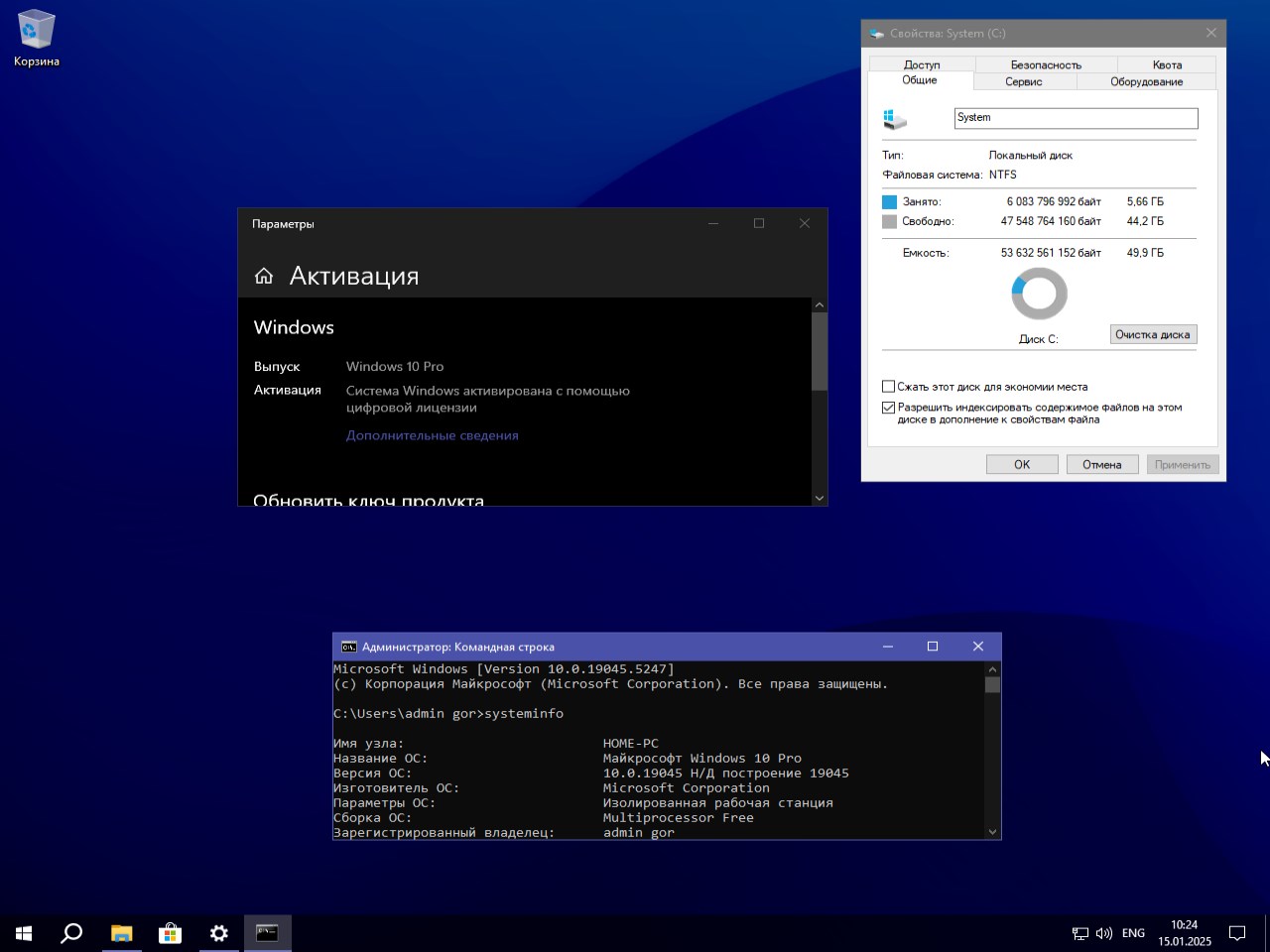
Task: Open File Explorer from the taskbar
Action: (x=121, y=933)
